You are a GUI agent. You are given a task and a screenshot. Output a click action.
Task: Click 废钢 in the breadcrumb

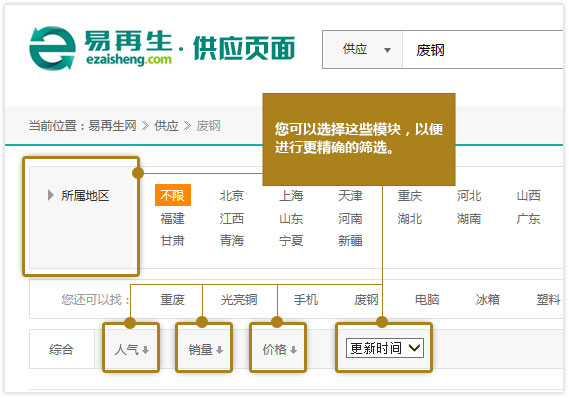208,126
